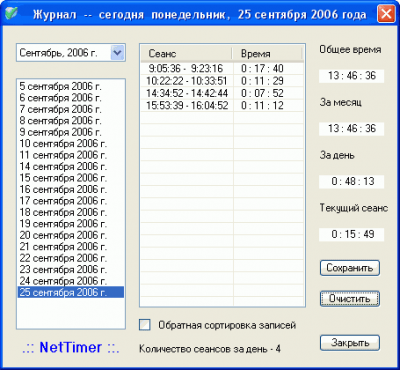The width and height of the screenshot is (400, 370).
Task: Select 5 сентября 2006 г. in list
Action: [71, 87]
